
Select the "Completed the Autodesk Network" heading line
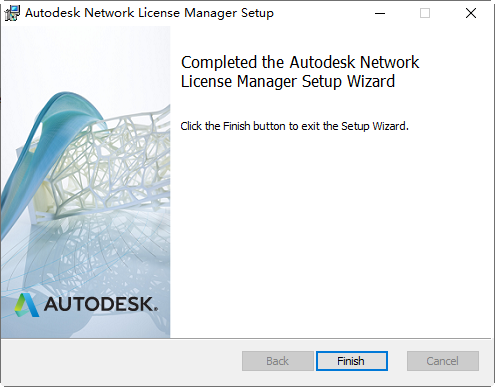[300, 62]
